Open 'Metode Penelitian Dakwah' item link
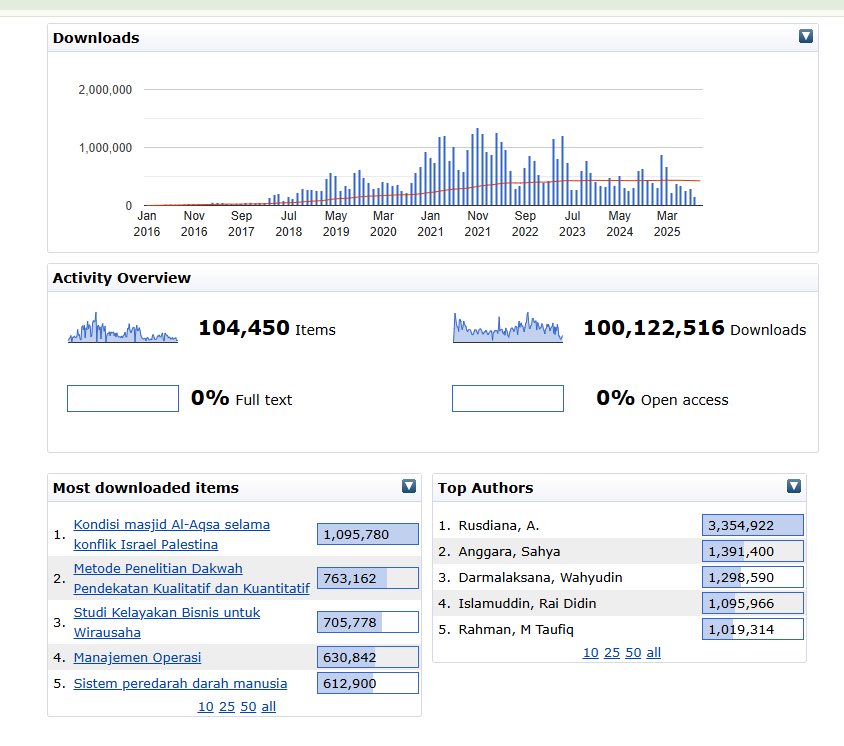Viewport: 844px width, 746px height. pos(158,569)
